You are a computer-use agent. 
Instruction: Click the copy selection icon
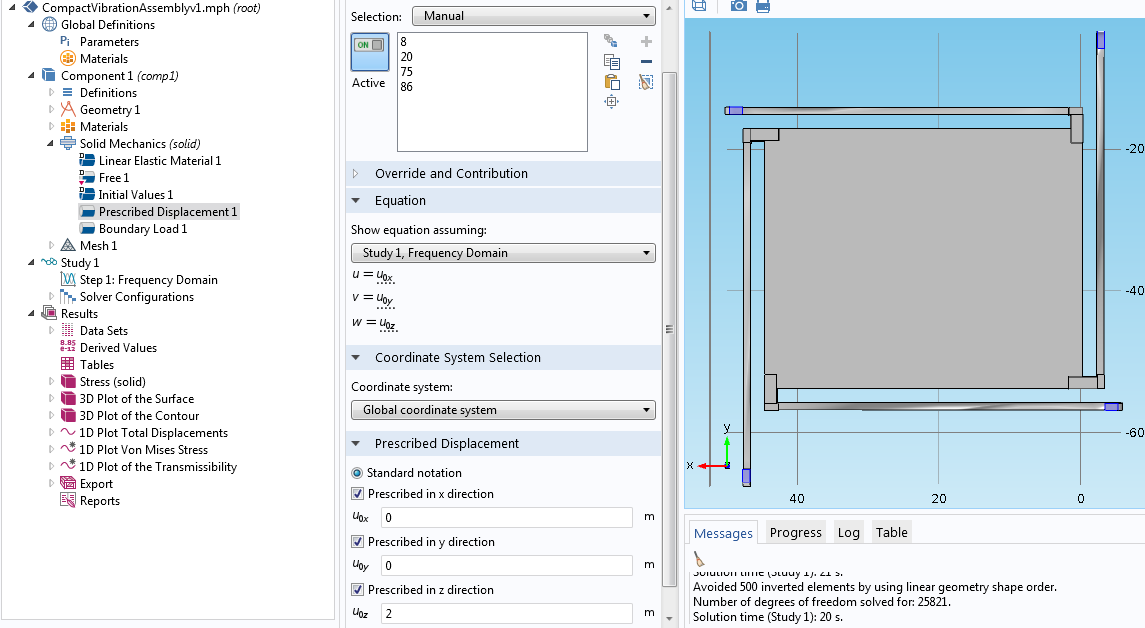[x=611, y=62]
